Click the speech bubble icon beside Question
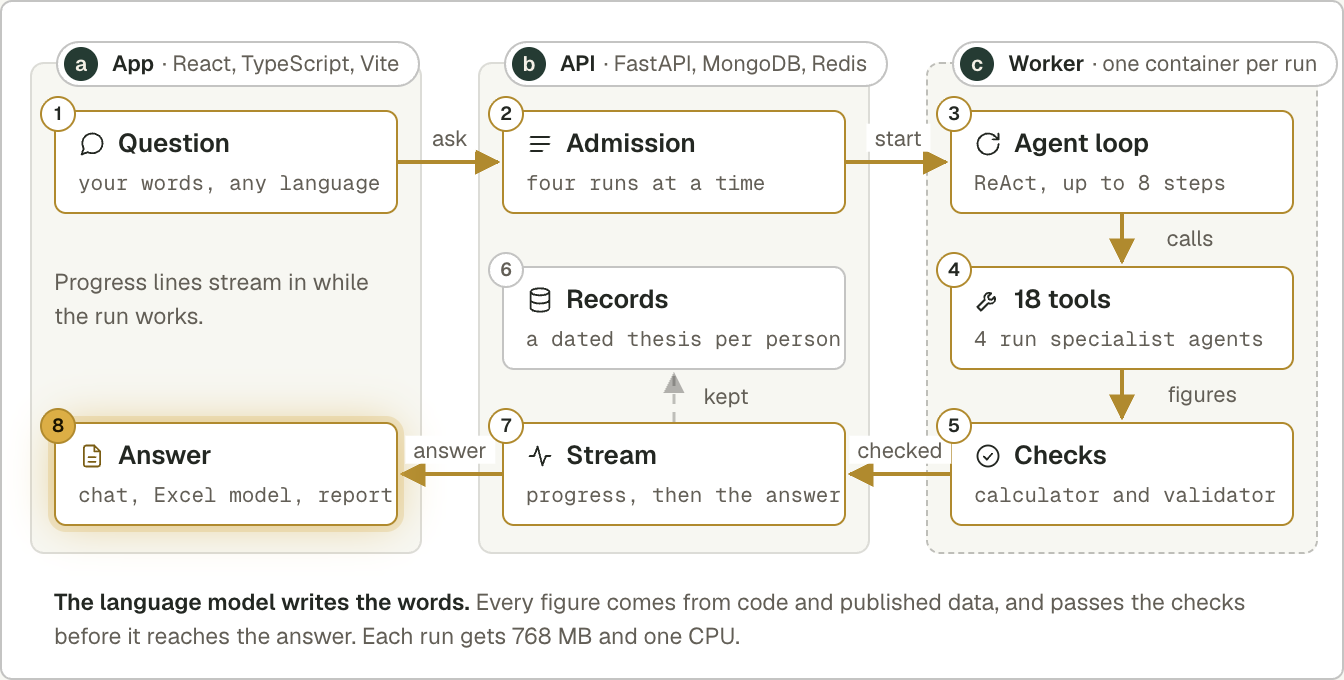1344x680 pixels. [x=92, y=144]
